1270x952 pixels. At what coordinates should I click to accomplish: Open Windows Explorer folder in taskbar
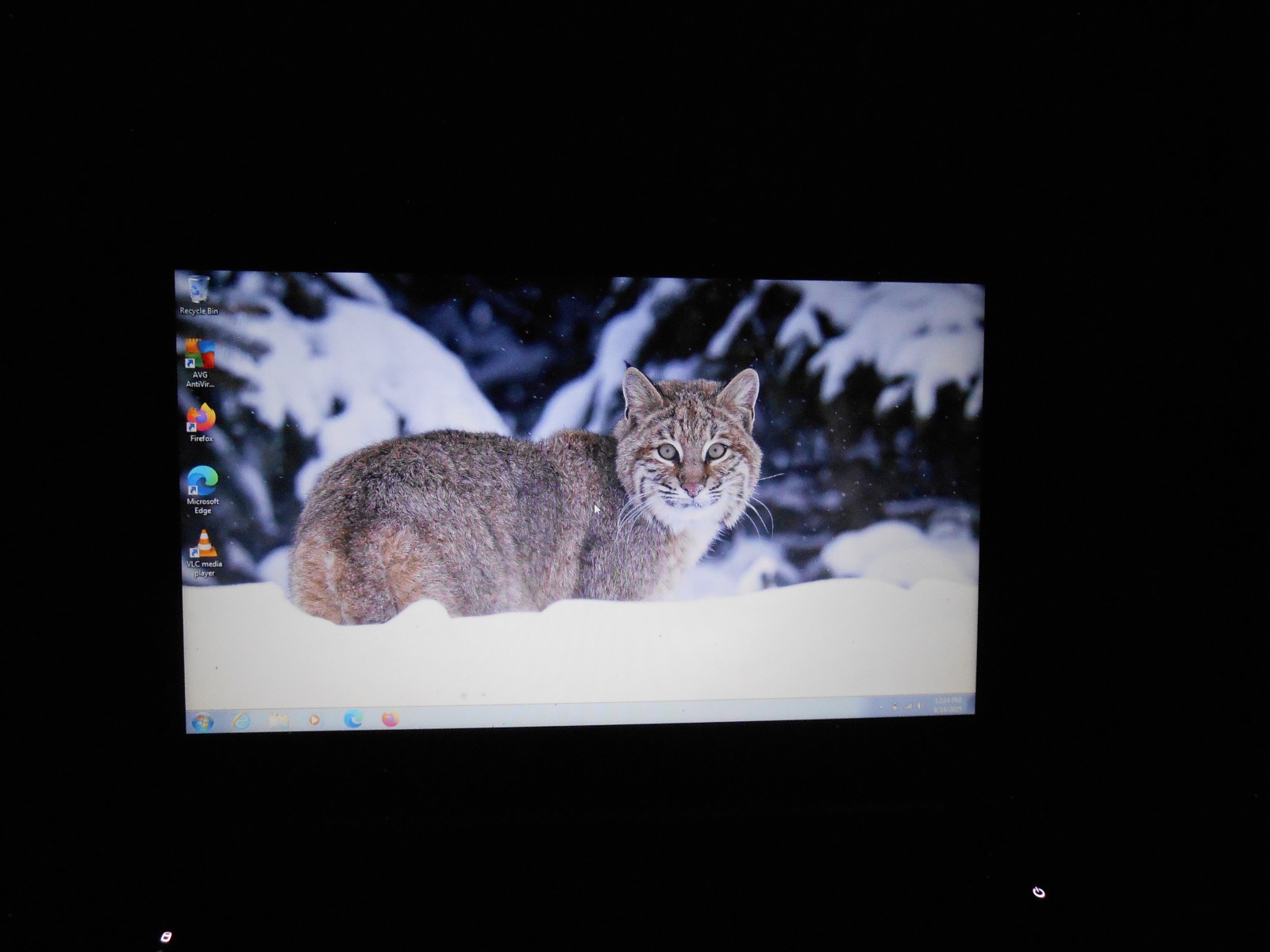tap(278, 720)
